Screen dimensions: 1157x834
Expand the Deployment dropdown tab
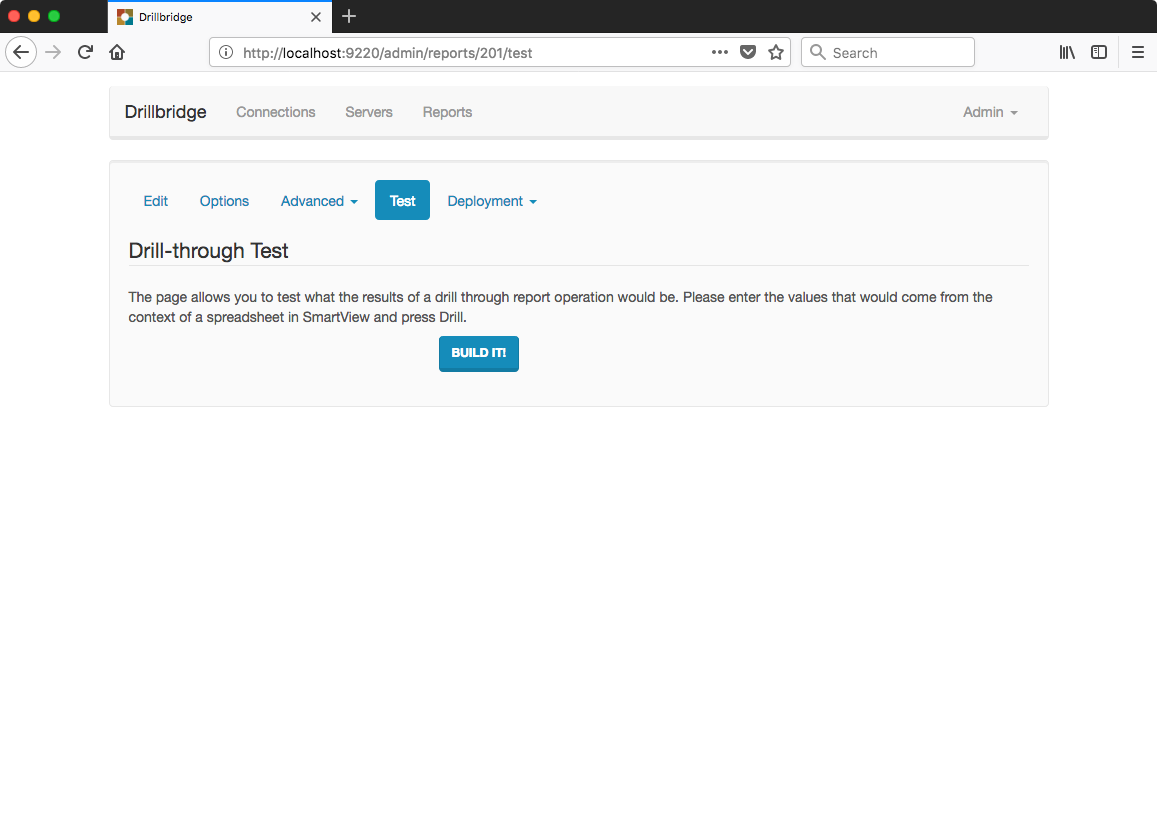coord(492,201)
